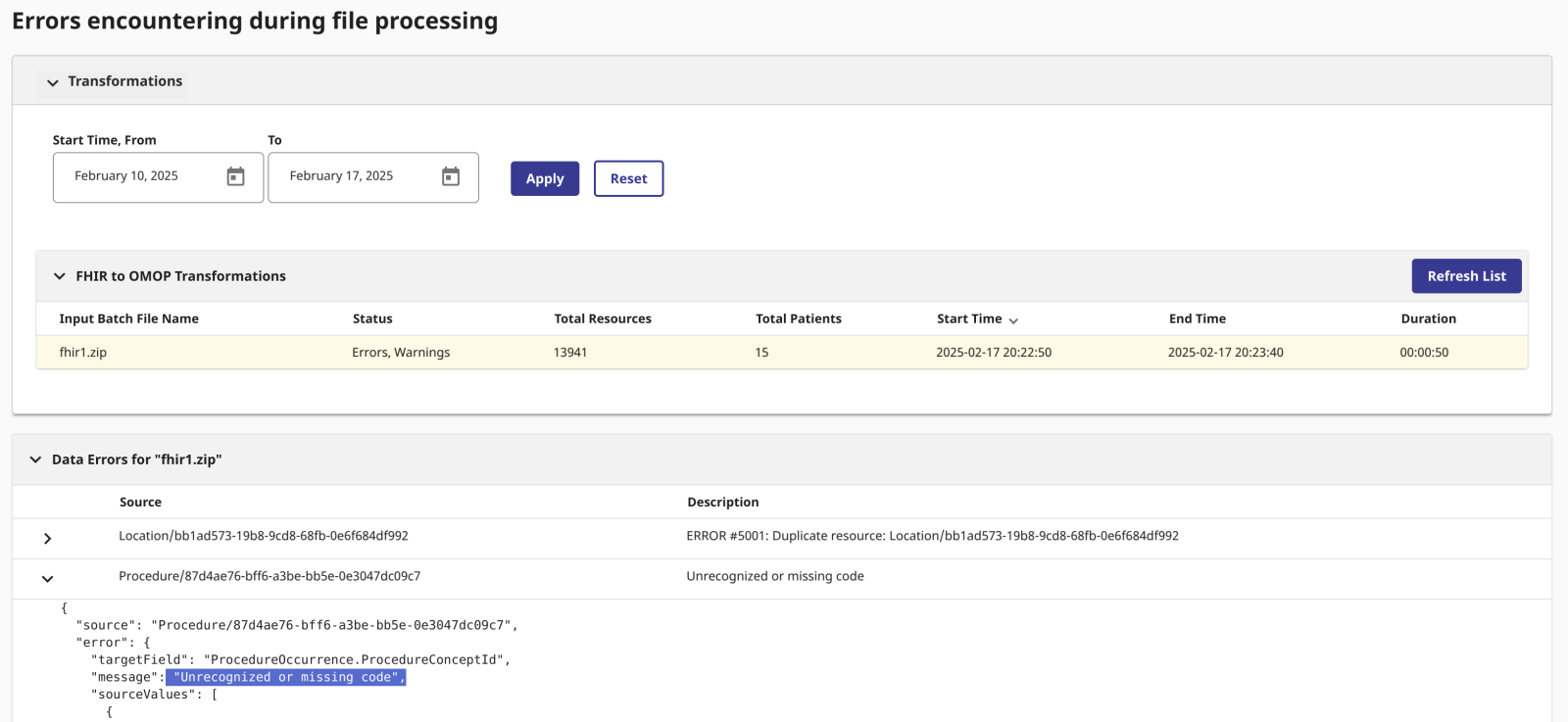Click the Apply button
This screenshot has width=1568, height=722.
[x=545, y=178]
